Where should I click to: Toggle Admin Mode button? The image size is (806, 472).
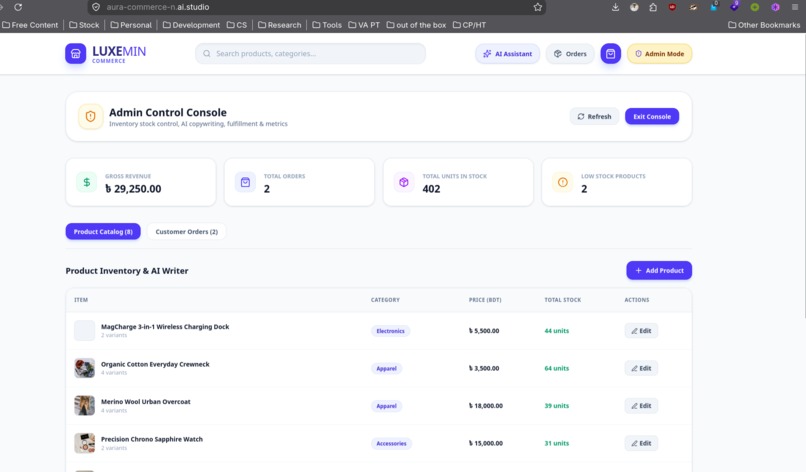tap(660, 53)
